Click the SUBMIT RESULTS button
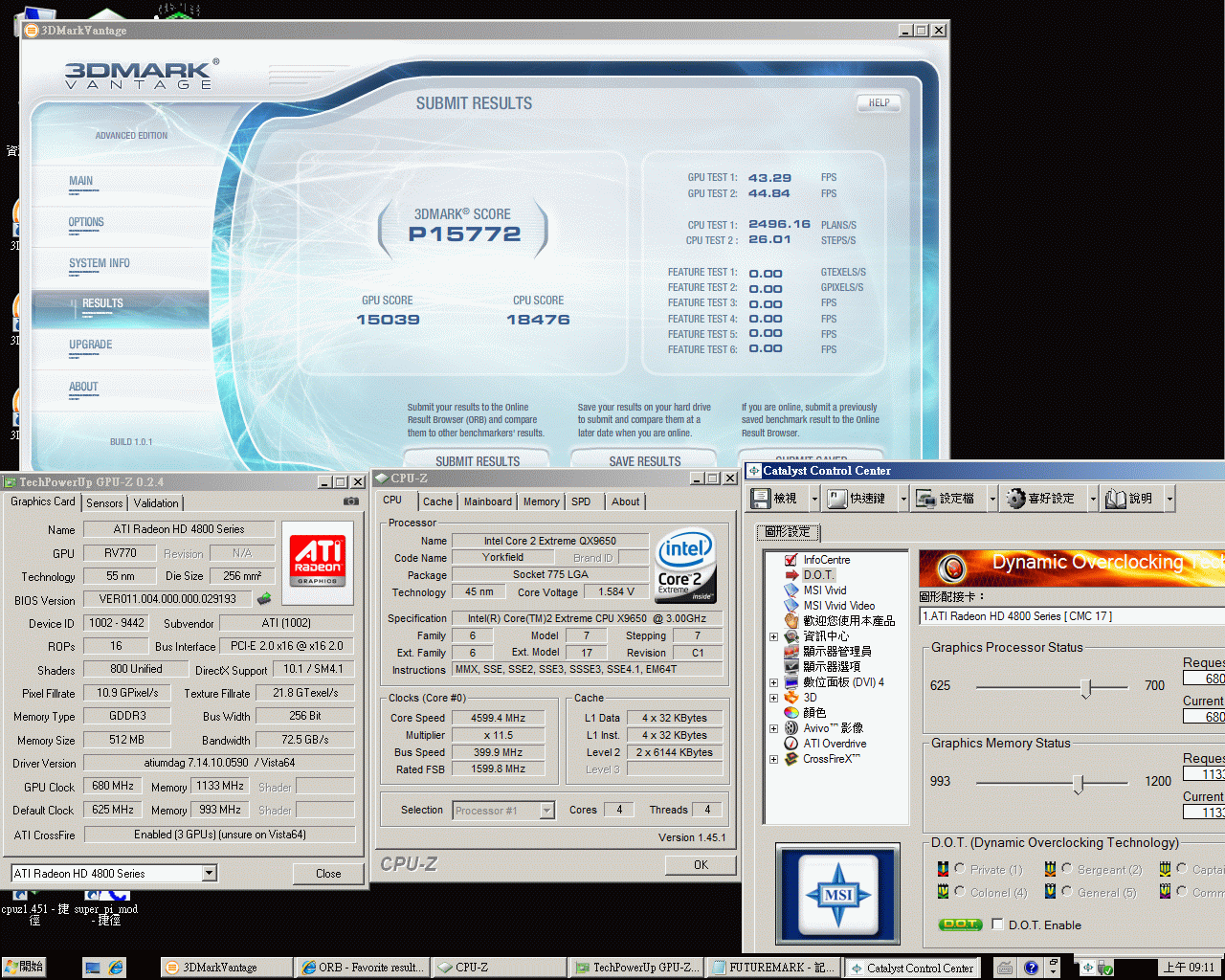This screenshot has height=980, width=1225. coord(478,460)
